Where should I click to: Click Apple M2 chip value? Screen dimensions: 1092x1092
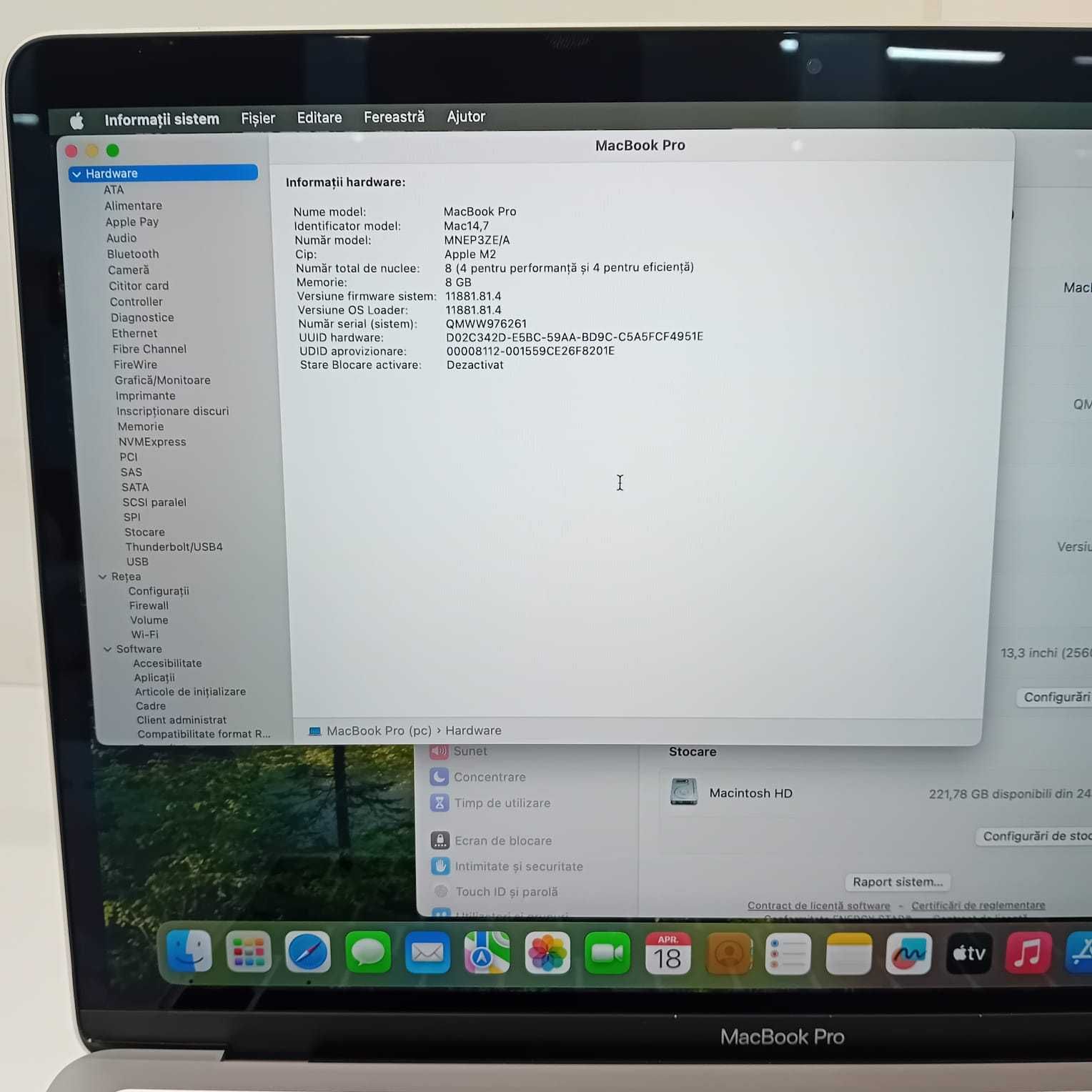coord(470,254)
